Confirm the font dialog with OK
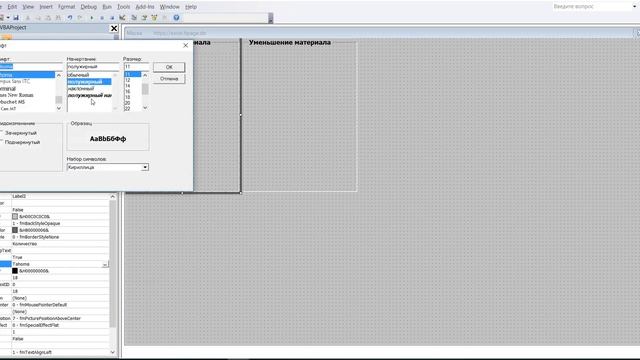The width and height of the screenshot is (640, 360). [x=169, y=67]
